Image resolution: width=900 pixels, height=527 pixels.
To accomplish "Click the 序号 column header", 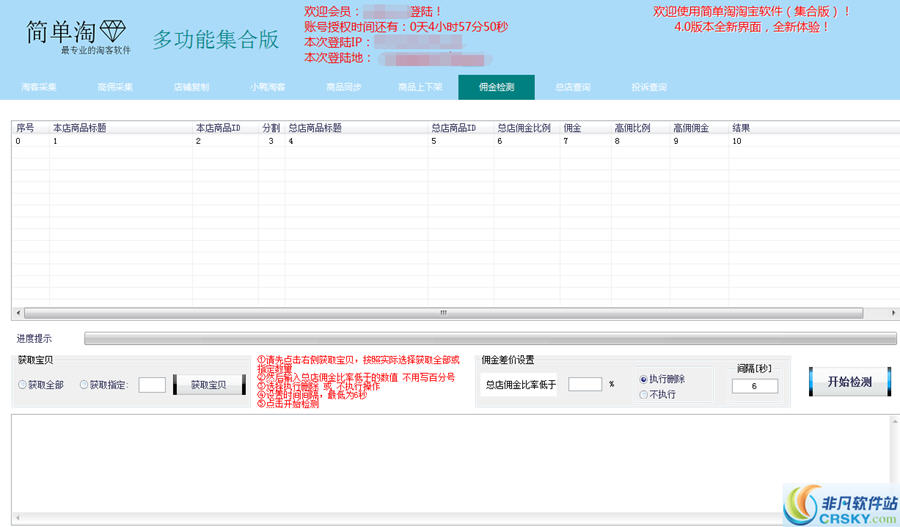I will click(30, 127).
